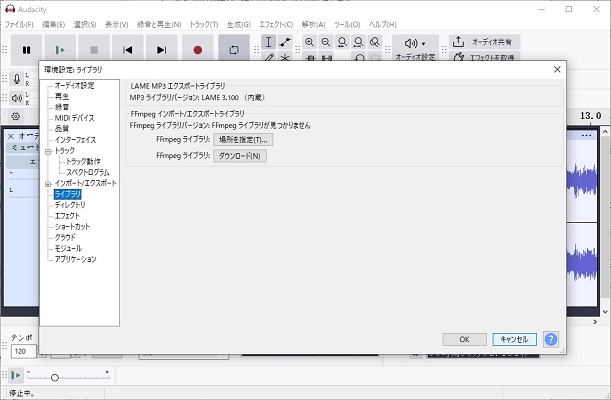The image size is (611, 400).
Task: Click the timeline options gear icon
Action: 16,116
